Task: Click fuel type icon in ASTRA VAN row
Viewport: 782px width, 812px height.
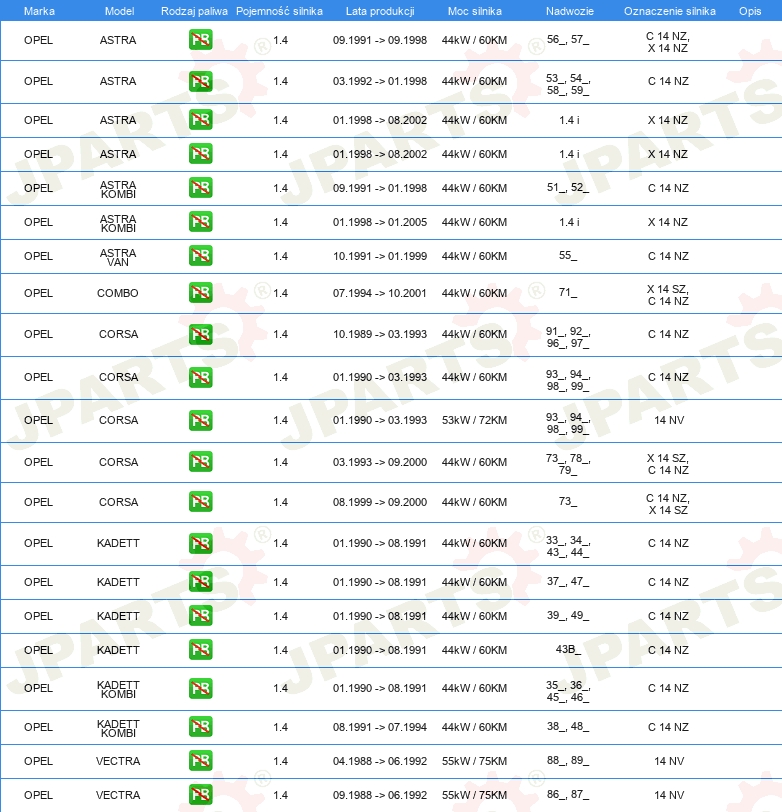Action: [x=200, y=256]
